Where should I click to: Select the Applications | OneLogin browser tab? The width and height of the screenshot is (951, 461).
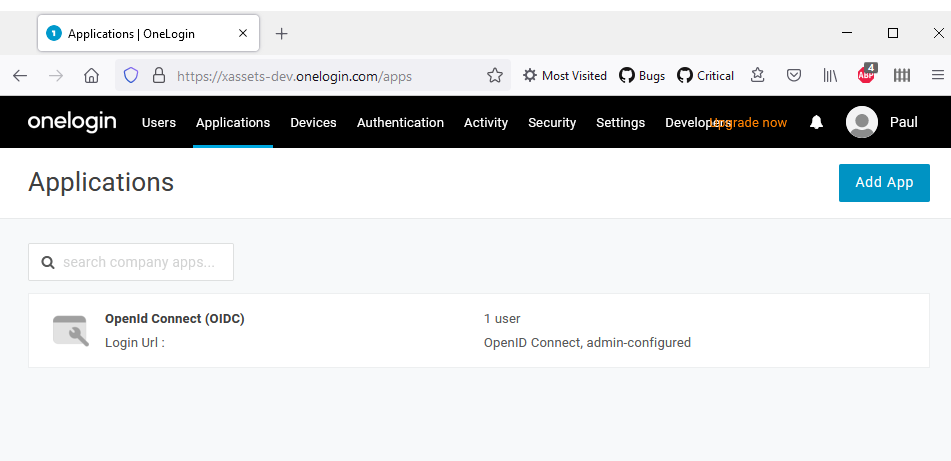[x=149, y=33]
